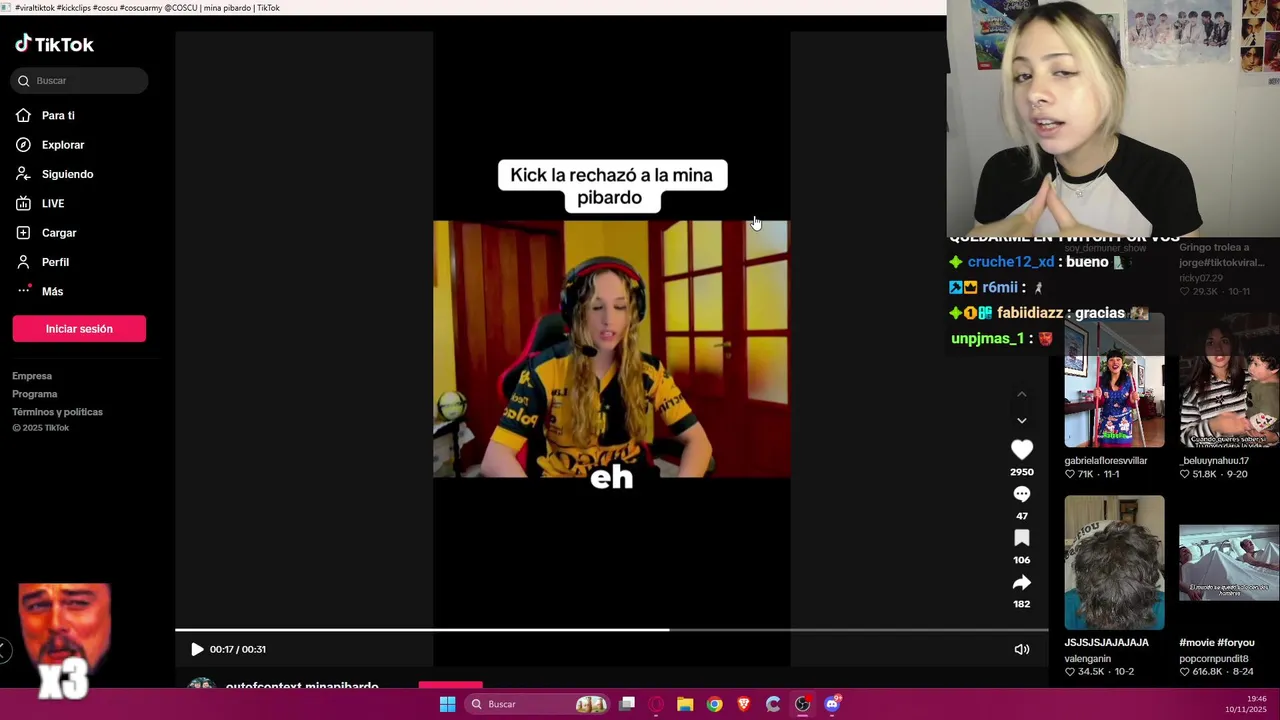Open File Explorer from the taskbar
Image resolution: width=1280 pixels, height=720 pixels.
(x=685, y=704)
